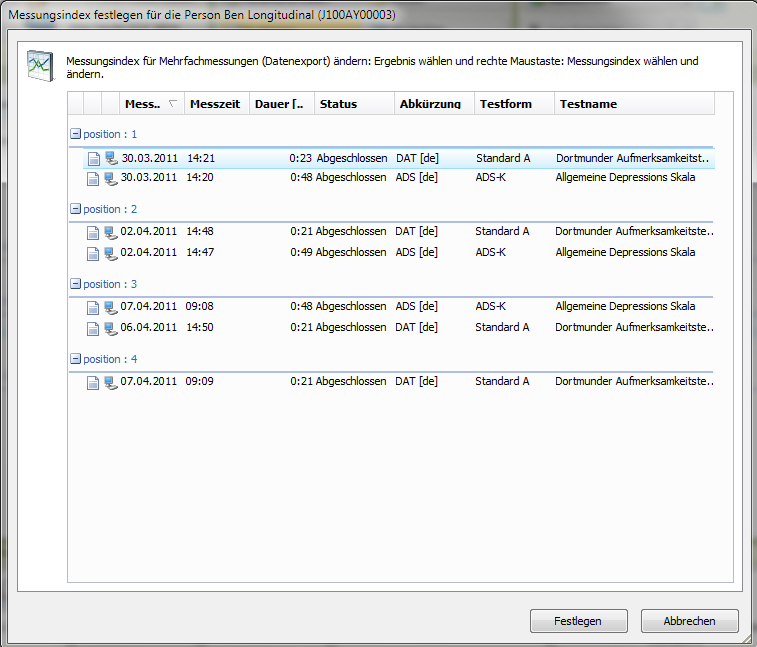Click the computer icon in the 06.04.2011 14:50 row
This screenshot has width=757, height=647.
[x=110, y=328]
